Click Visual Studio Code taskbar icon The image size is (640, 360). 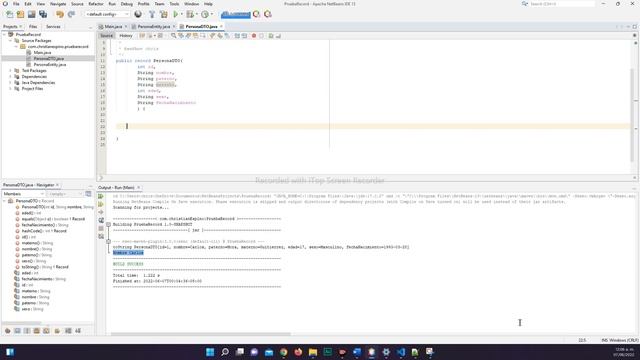401,352
